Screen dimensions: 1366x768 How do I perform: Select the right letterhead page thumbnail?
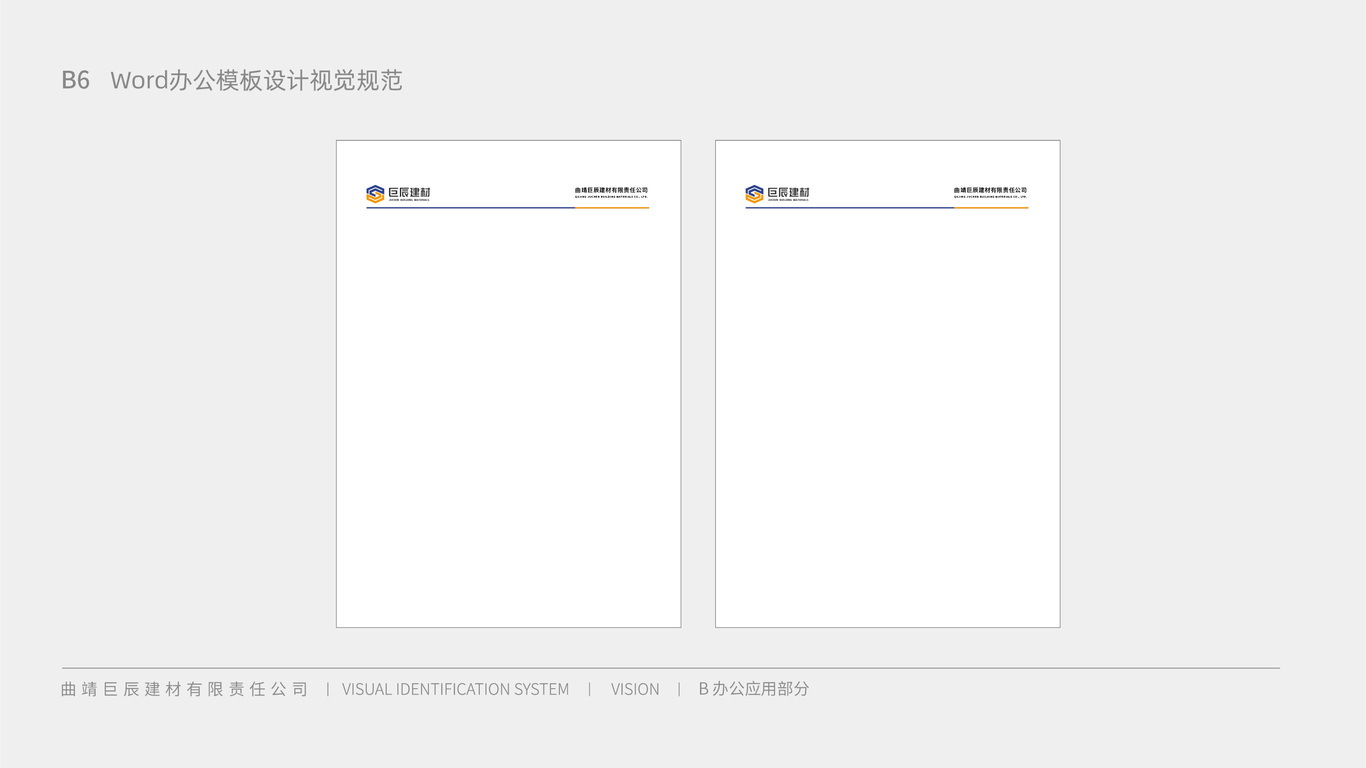pos(887,384)
